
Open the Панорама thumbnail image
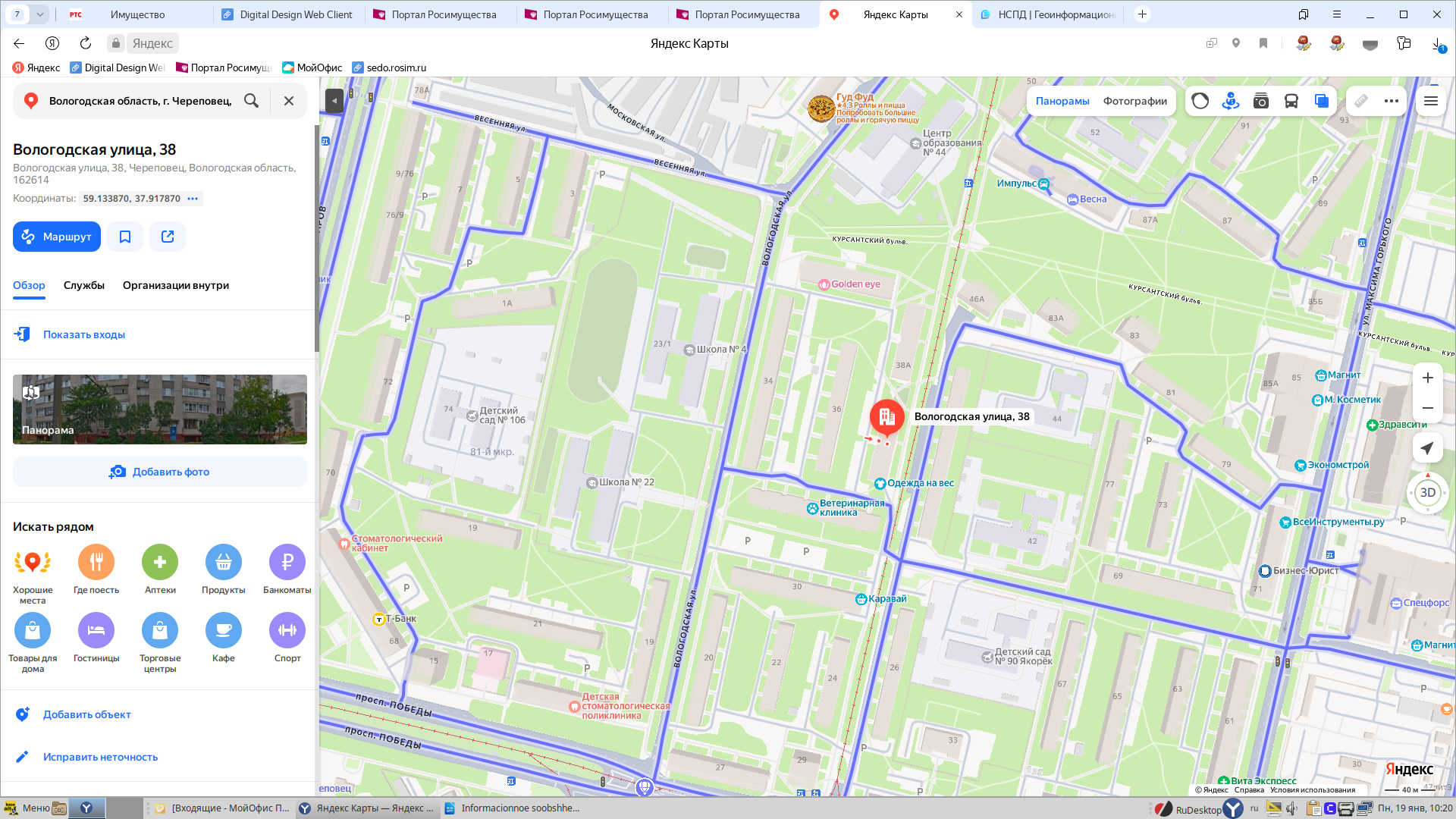(x=160, y=409)
